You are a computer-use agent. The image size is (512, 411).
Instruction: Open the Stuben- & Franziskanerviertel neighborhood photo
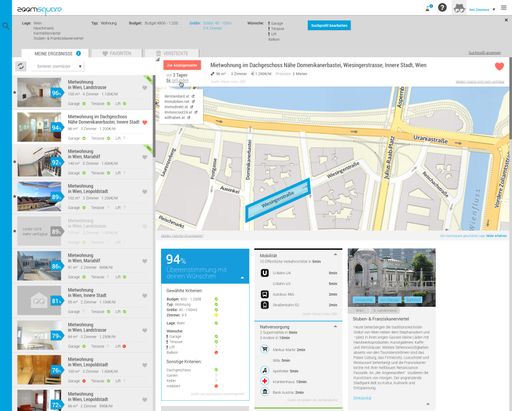coord(392,277)
